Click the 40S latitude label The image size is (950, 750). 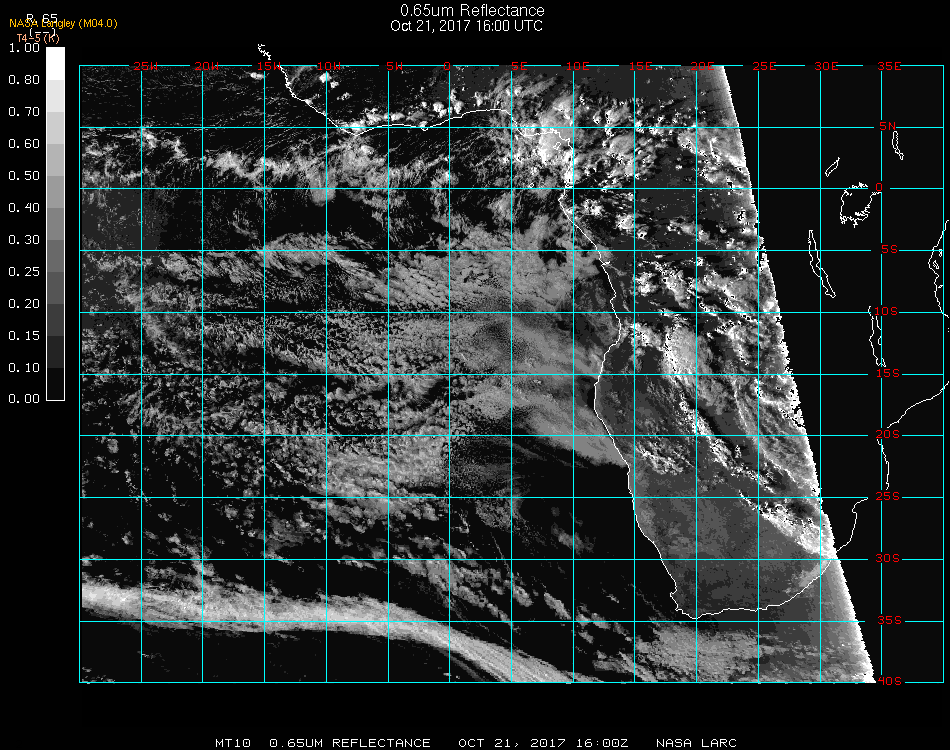click(889, 682)
